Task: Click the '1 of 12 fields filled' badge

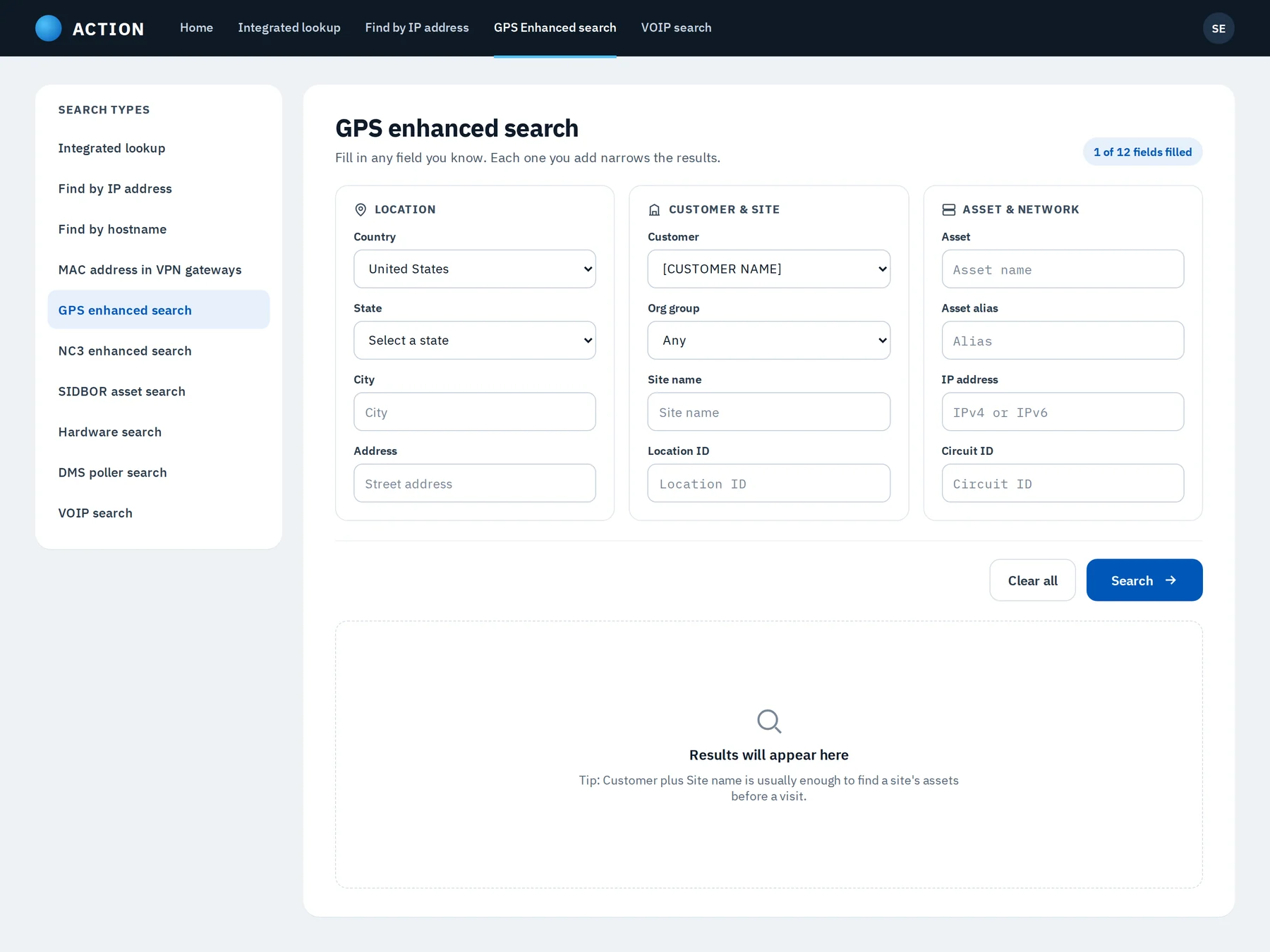Action: coord(1143,152)
